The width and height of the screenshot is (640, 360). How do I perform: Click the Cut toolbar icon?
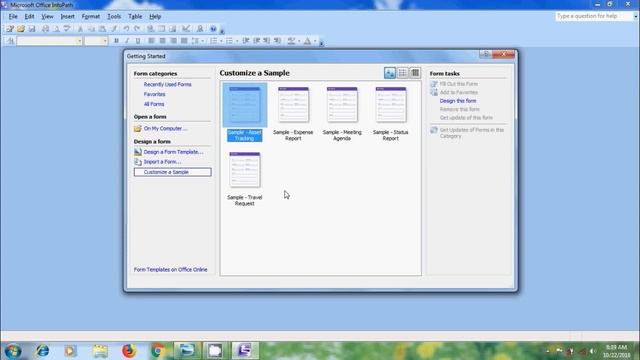(x=80, y=29)
